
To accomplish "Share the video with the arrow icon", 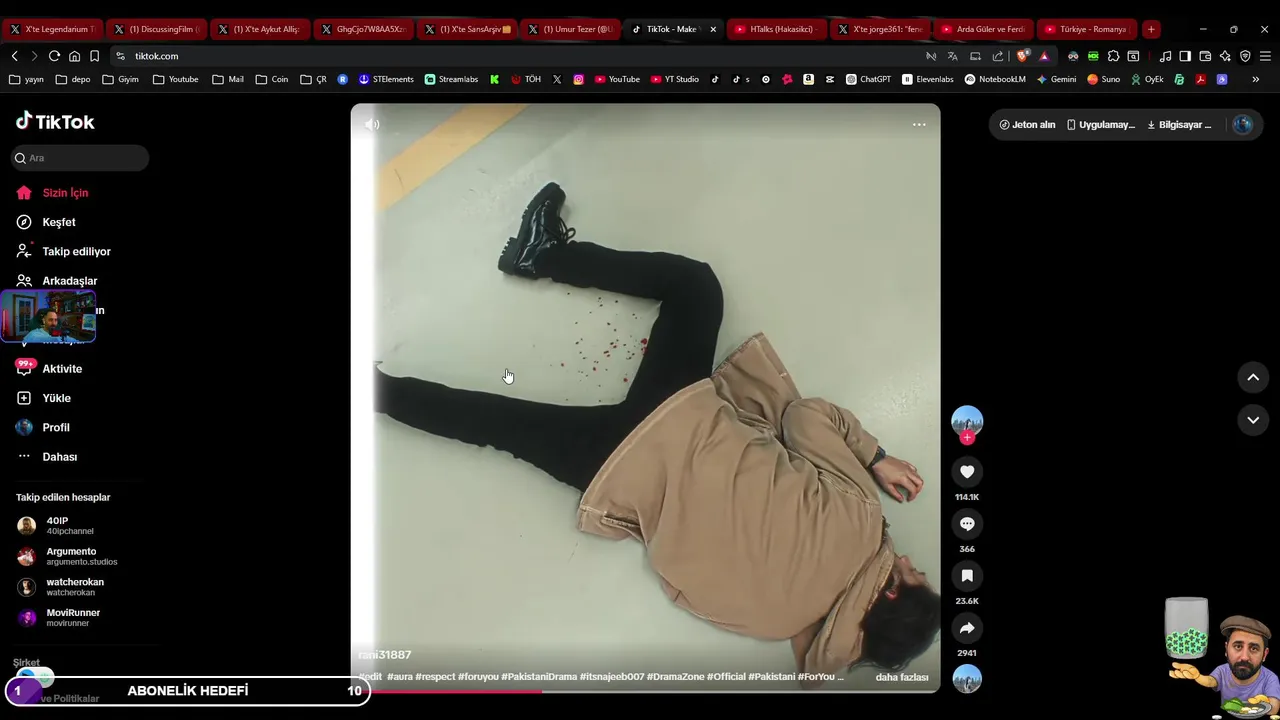I will pos(967,628).
